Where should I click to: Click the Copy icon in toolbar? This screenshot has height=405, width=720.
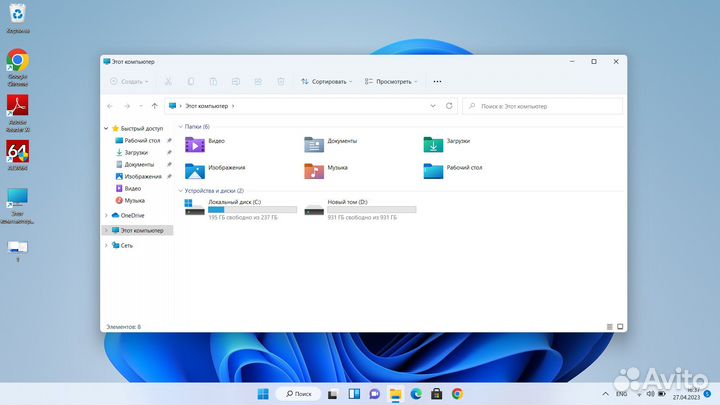coord(191,82)
